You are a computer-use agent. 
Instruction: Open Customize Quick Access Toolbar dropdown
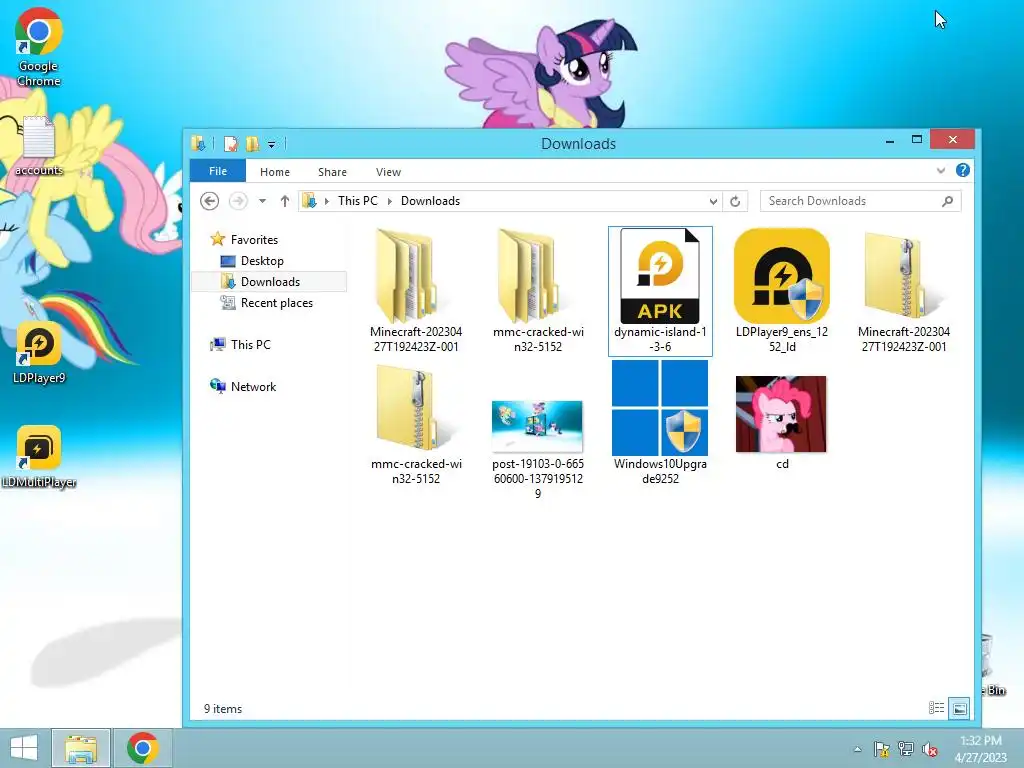[x=272, y=144]
